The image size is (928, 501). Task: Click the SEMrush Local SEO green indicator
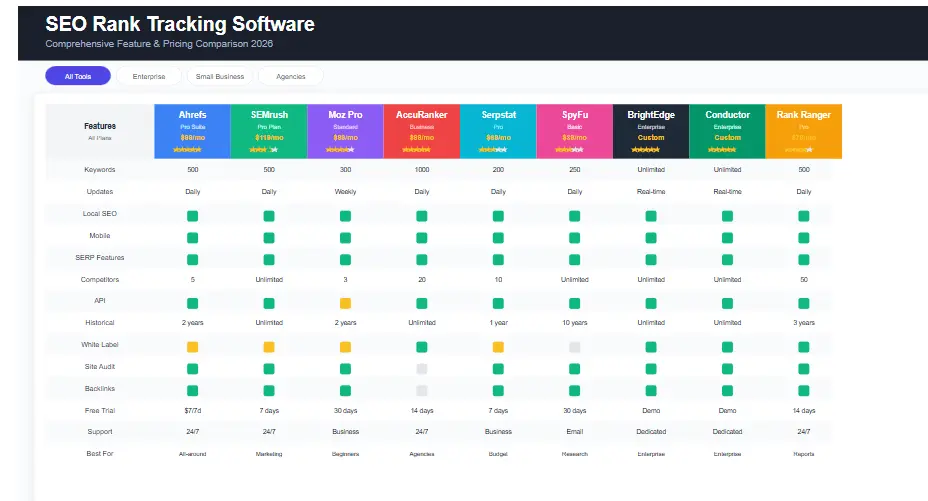[x=269, y=216]
